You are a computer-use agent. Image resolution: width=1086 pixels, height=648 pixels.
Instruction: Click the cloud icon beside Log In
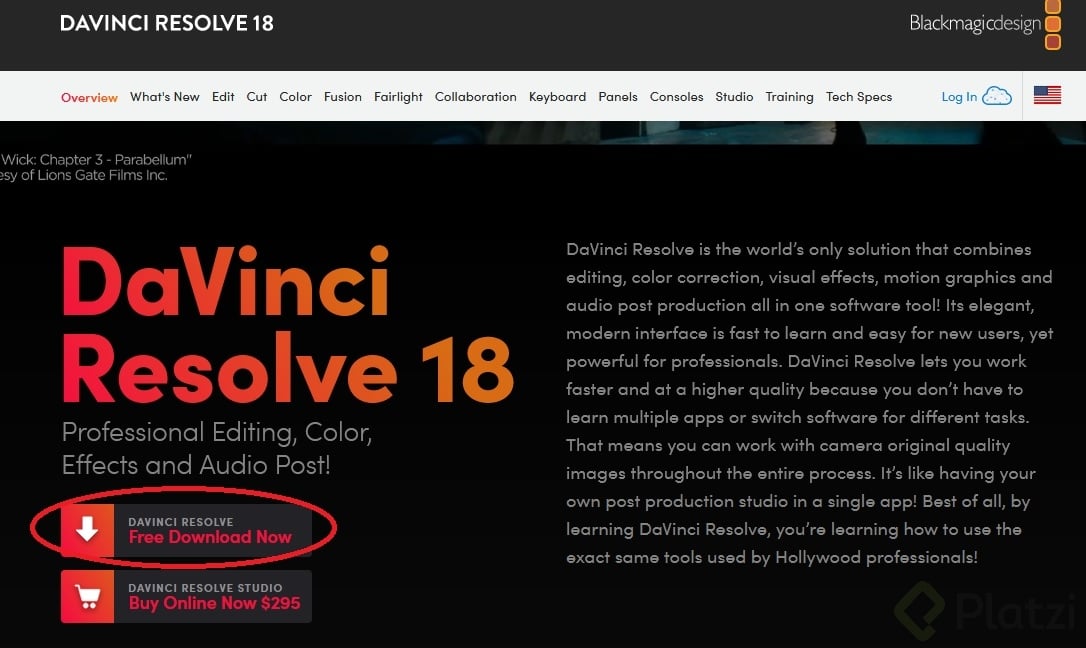[997, 96]
